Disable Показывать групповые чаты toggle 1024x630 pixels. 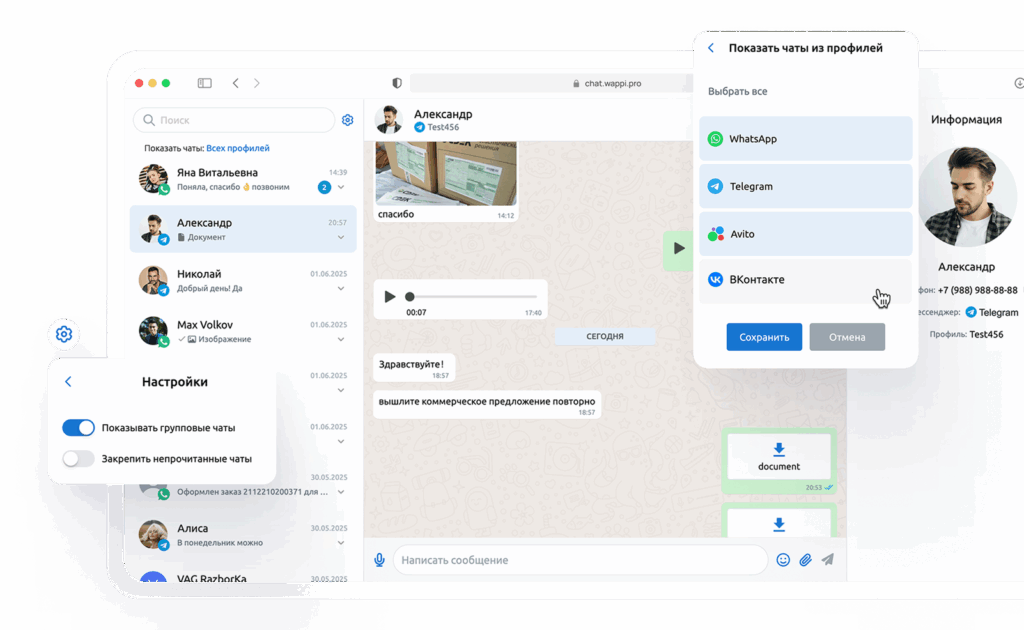78,428
